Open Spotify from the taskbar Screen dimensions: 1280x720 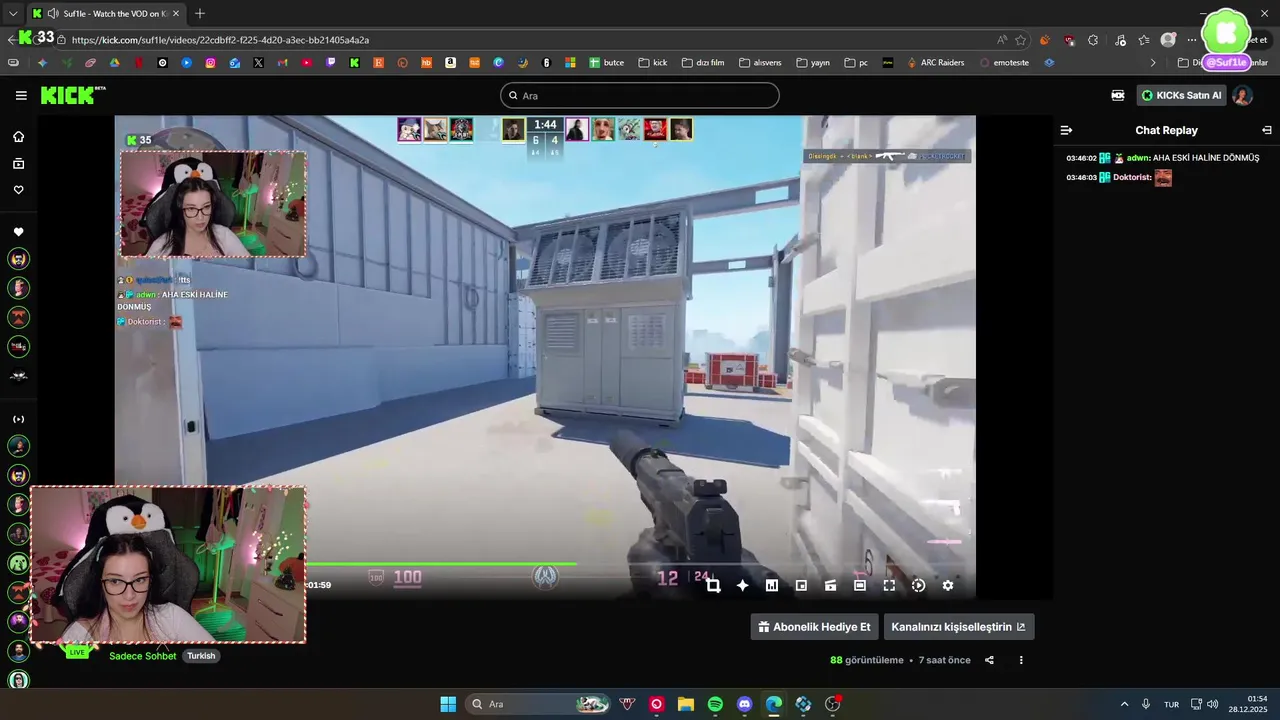(x=715, y=704)
